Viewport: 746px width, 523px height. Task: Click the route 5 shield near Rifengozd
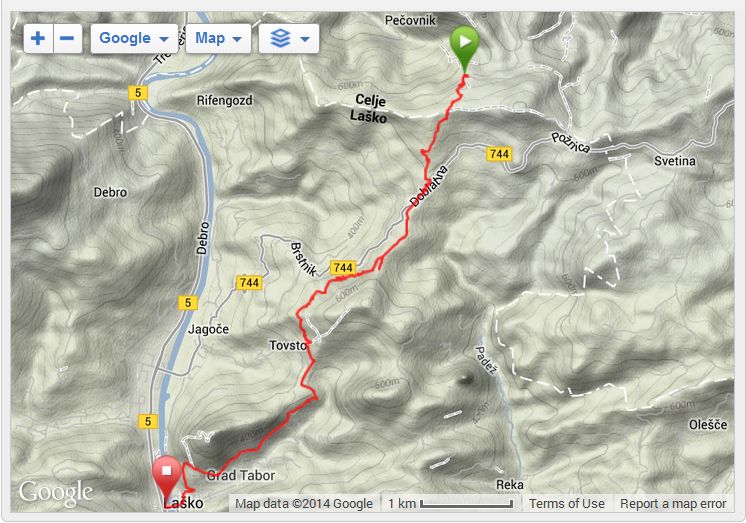point(138,92)
